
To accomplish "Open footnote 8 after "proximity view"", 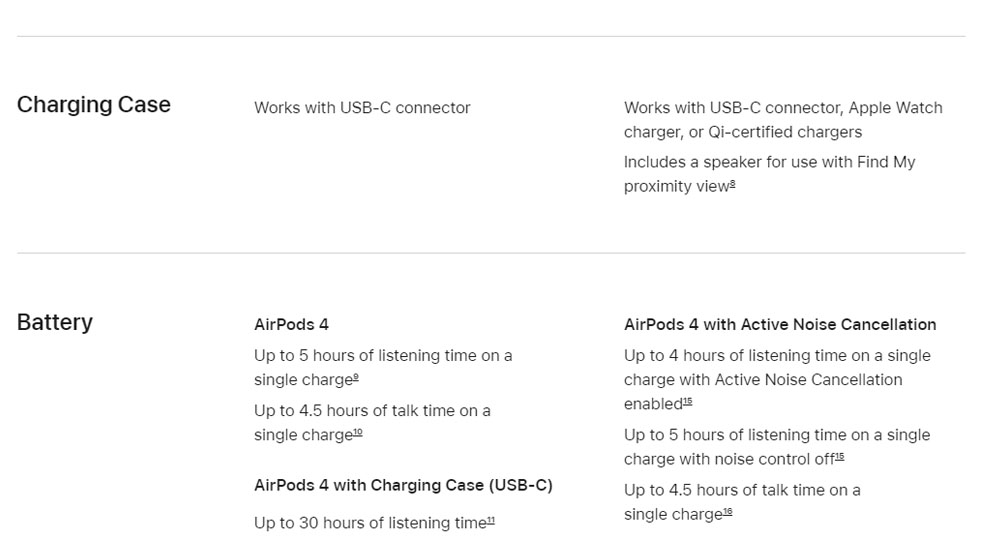I will [x=733, y=184].
